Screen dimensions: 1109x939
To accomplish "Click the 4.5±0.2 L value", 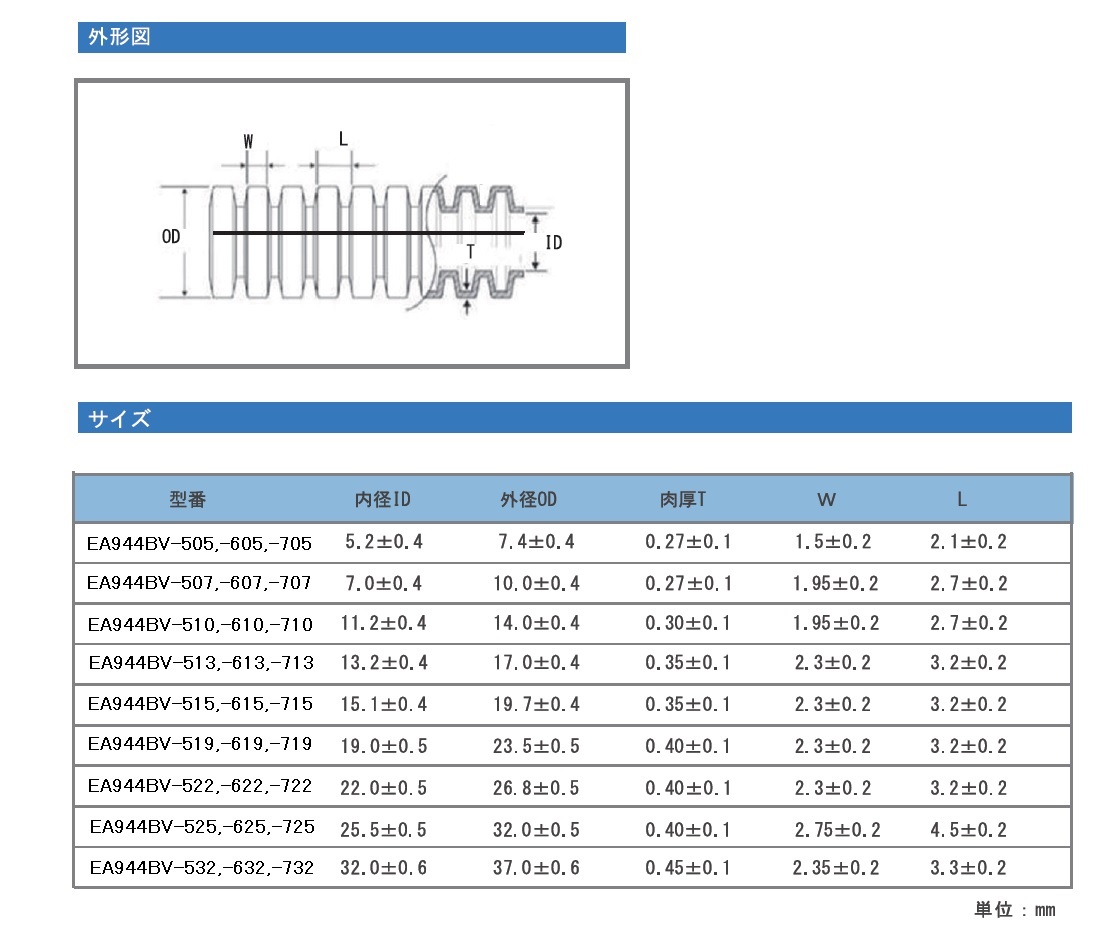I will (968, 829).
